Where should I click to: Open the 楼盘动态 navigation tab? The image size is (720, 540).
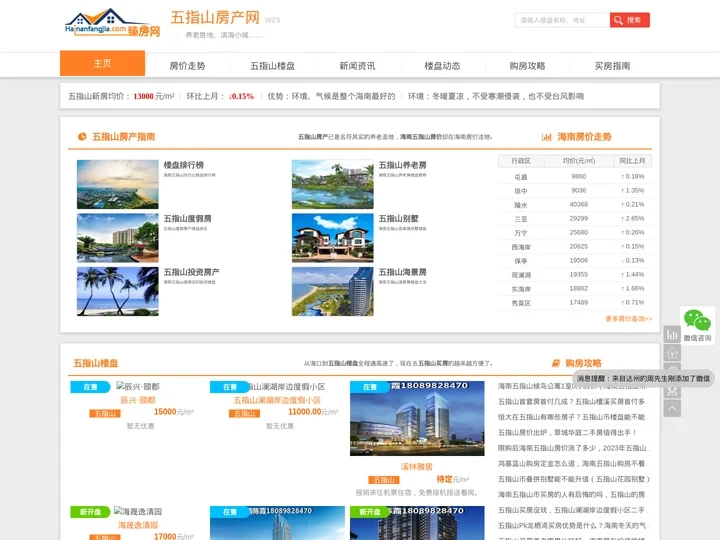point(442,66)
